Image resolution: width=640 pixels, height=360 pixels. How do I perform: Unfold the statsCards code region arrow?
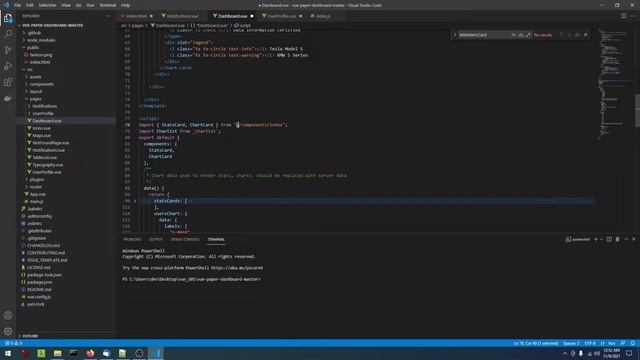[x=136, y=201]
